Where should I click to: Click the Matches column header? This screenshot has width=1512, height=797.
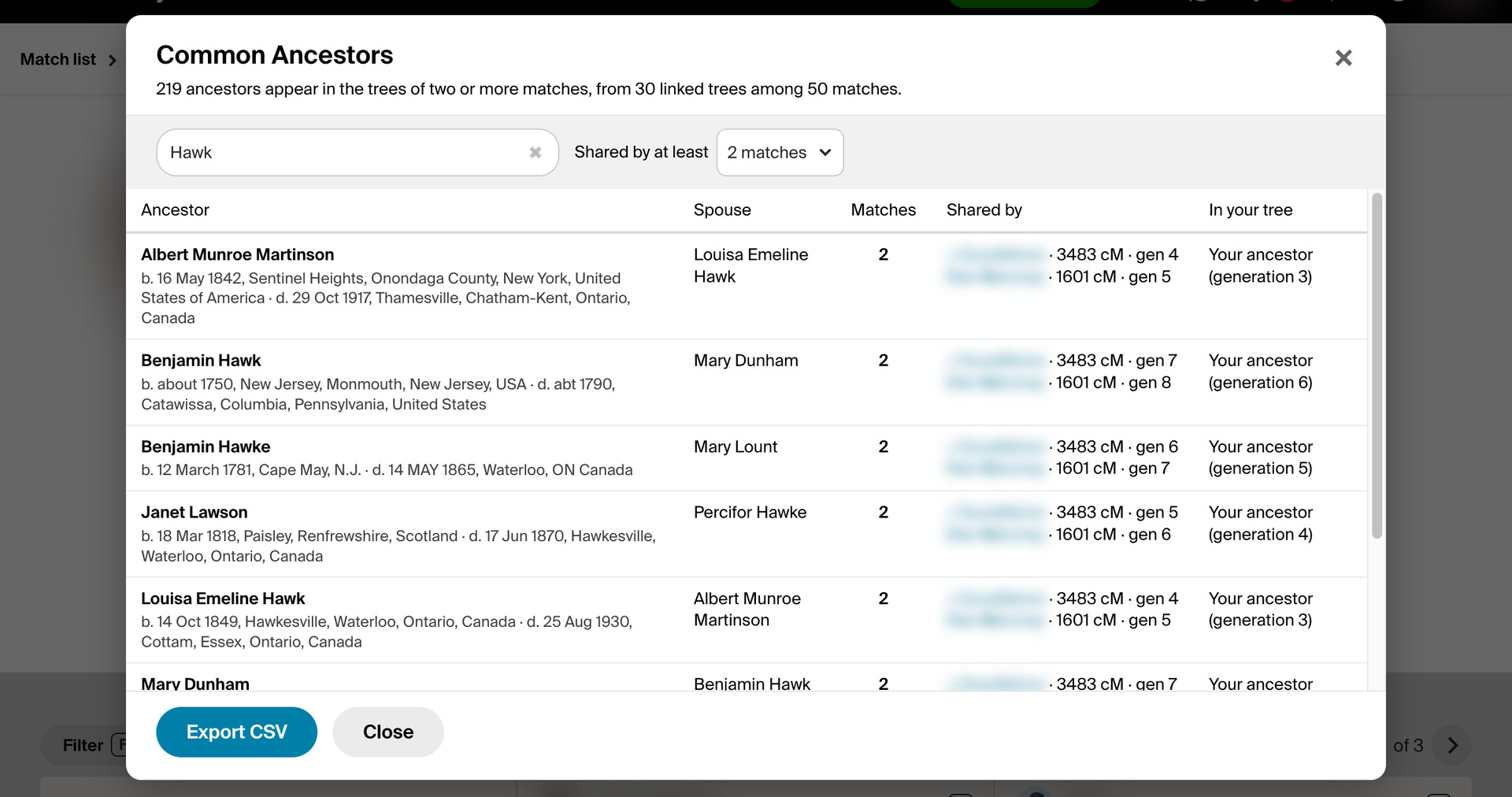pos(884,210)
